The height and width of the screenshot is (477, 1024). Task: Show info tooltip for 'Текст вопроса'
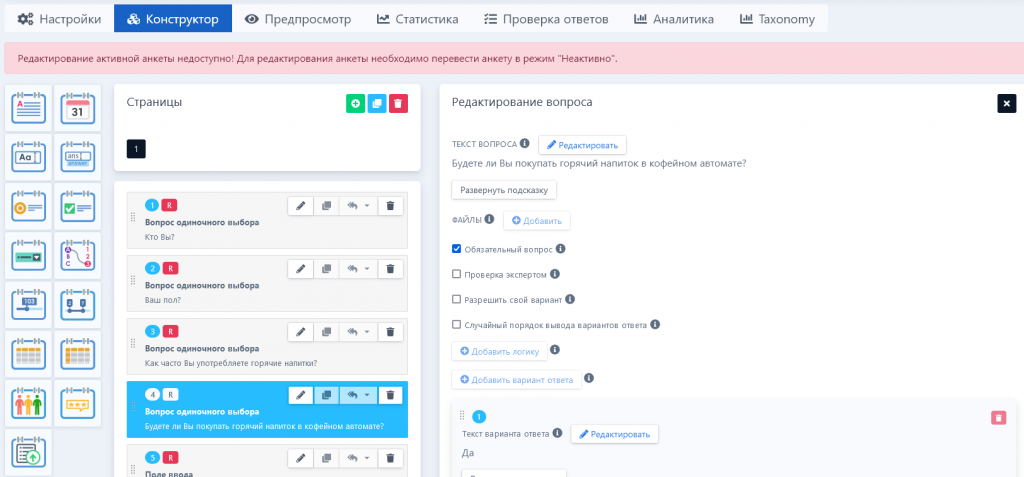pos(524,144)
